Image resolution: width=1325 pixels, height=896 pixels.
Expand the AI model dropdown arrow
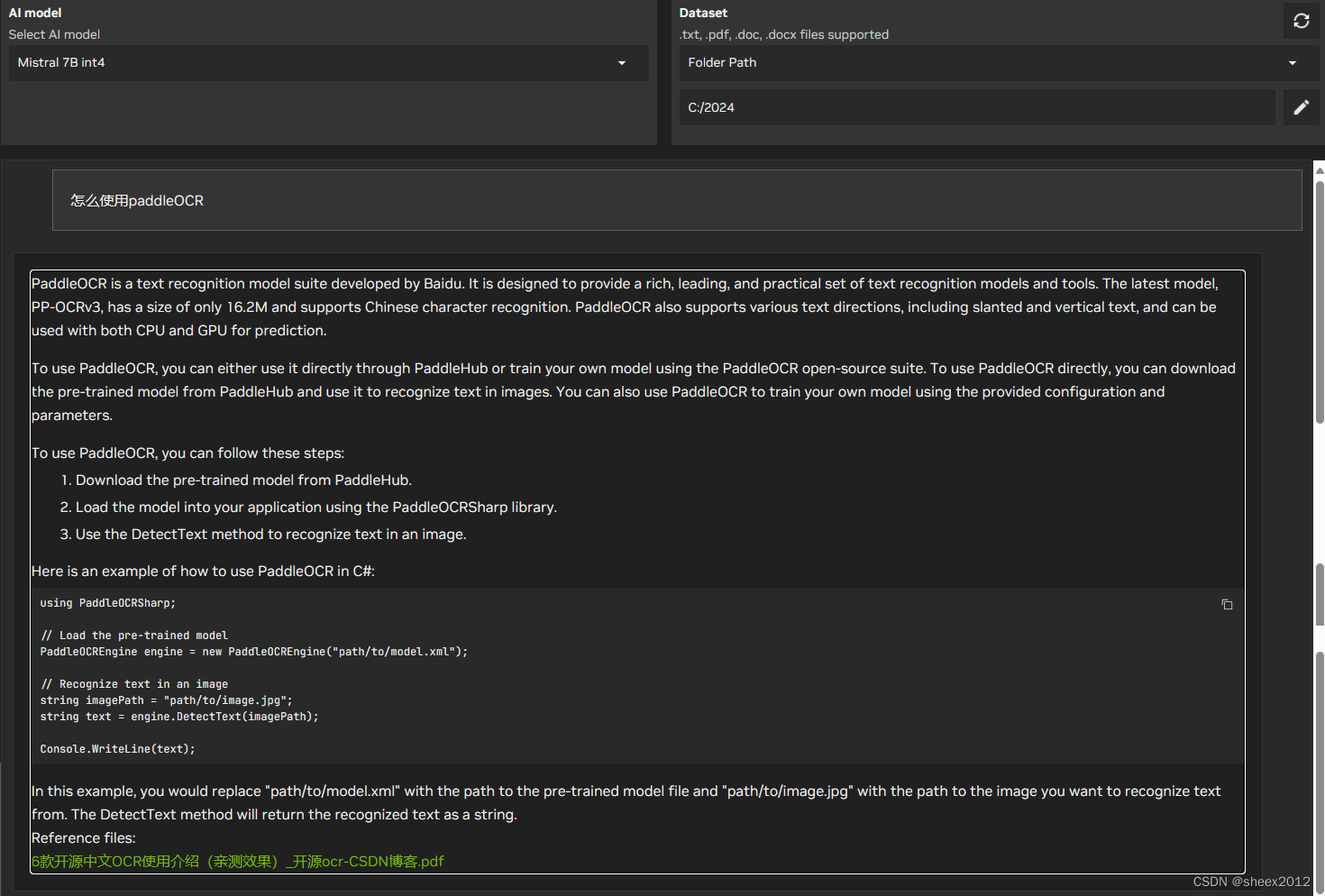tap(621, 63)
